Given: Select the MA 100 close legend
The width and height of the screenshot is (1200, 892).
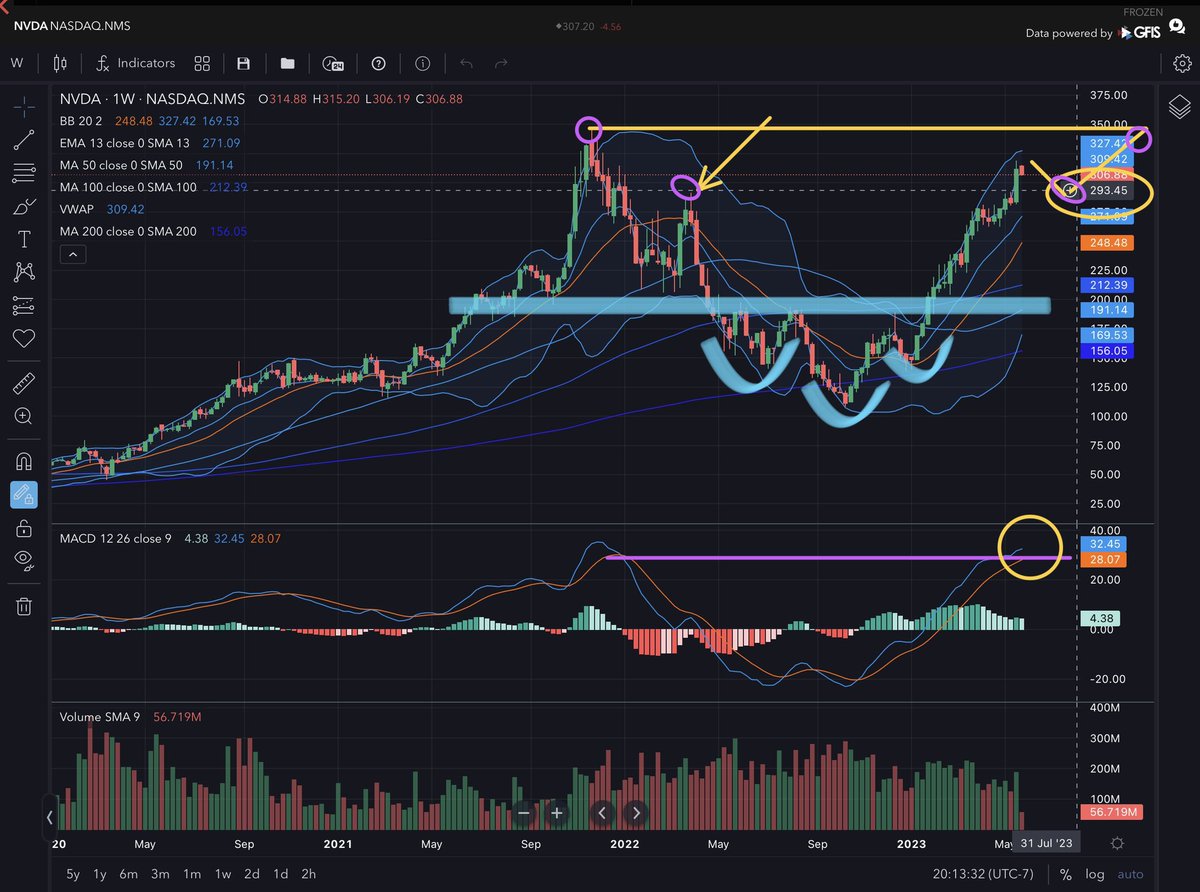Looking at the screenshot, I should (x=128, y=187).
